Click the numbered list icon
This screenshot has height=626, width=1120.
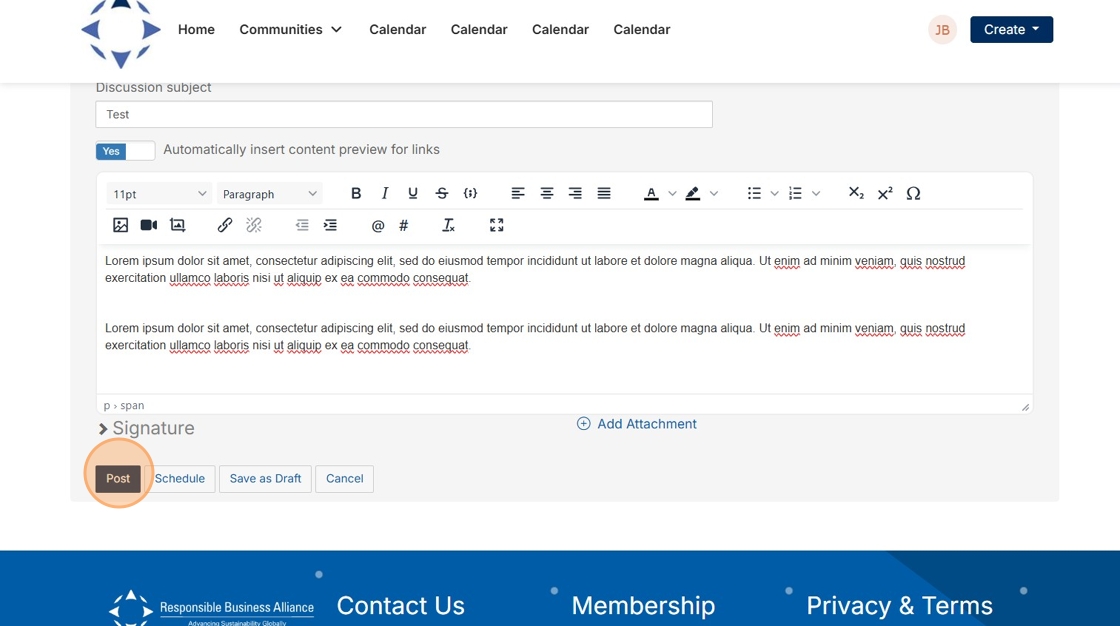(795, 194)
